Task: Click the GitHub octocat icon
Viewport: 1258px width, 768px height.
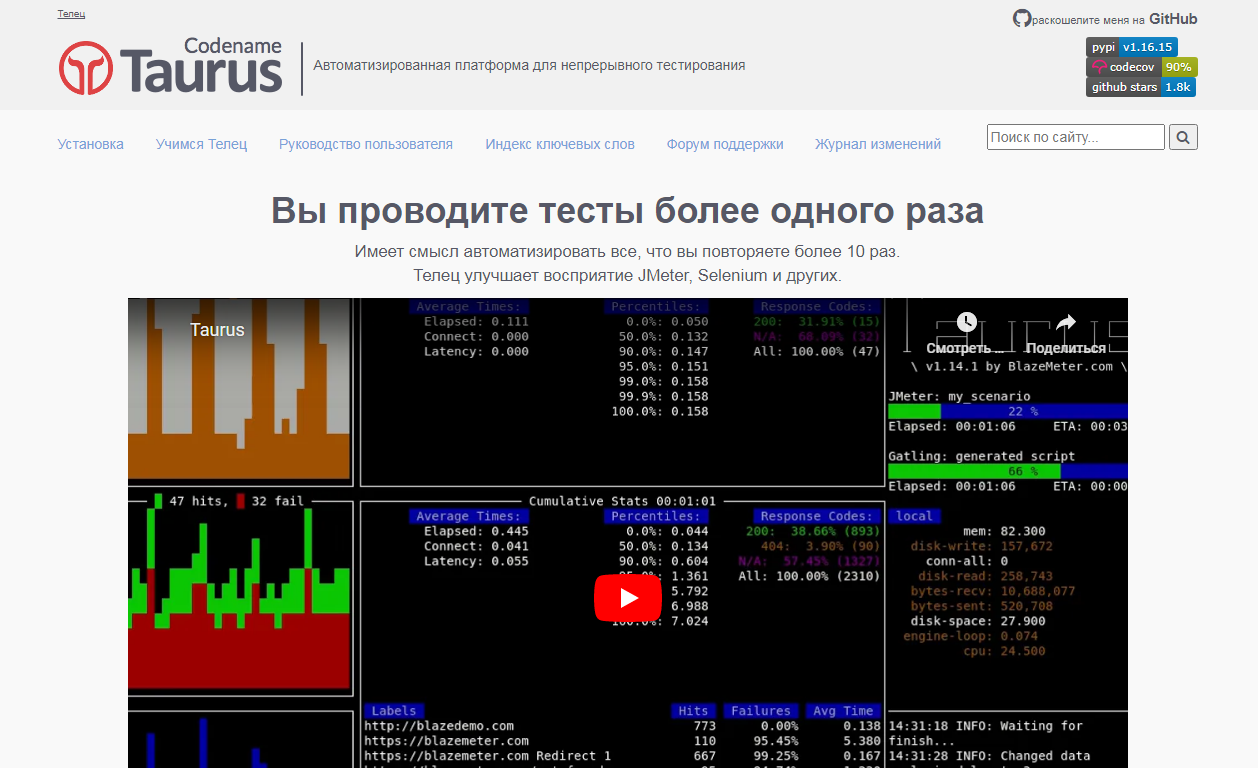Action: tap(1021, 18)
